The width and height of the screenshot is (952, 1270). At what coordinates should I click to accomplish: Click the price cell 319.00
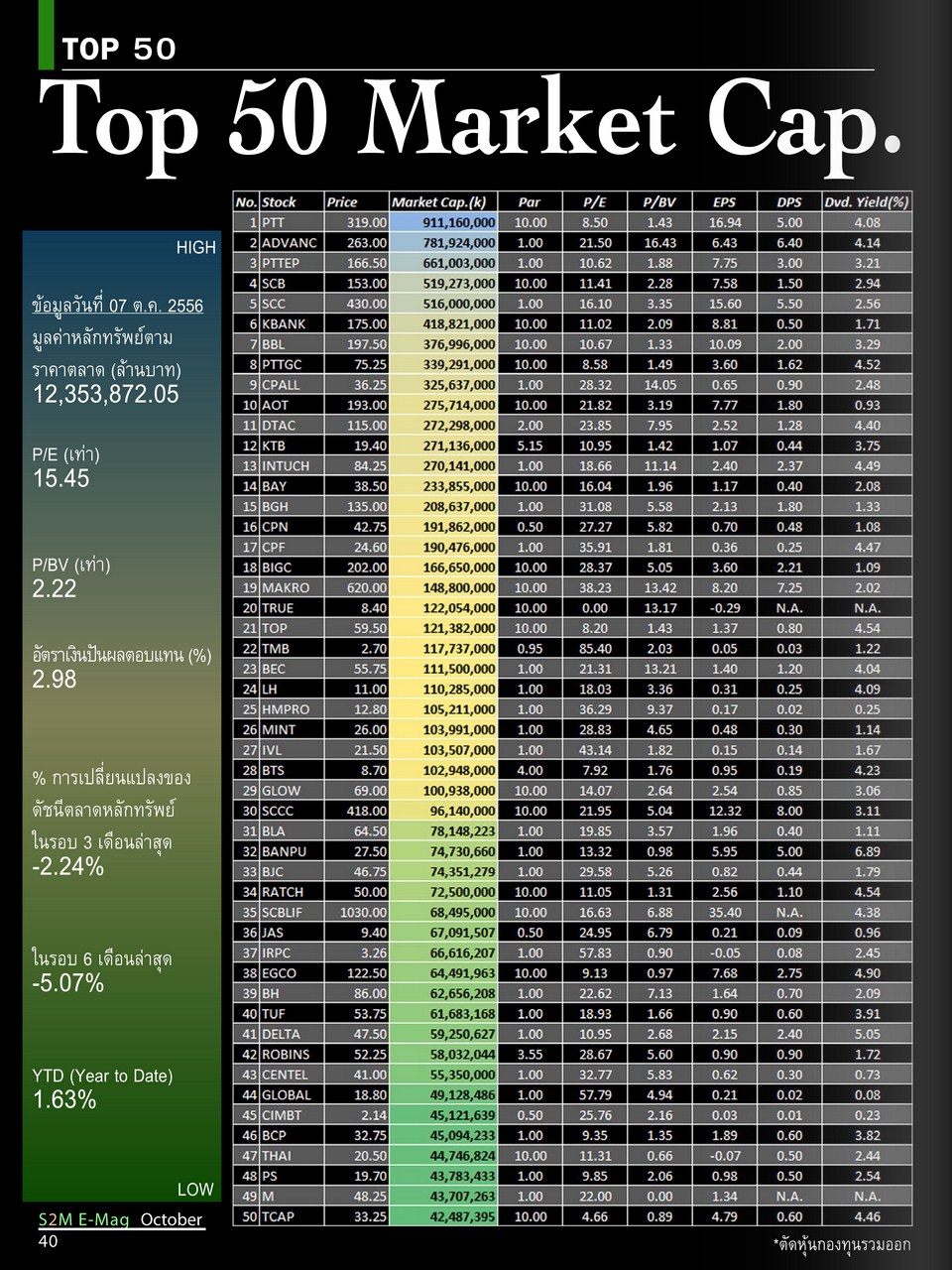pos(357,222)
